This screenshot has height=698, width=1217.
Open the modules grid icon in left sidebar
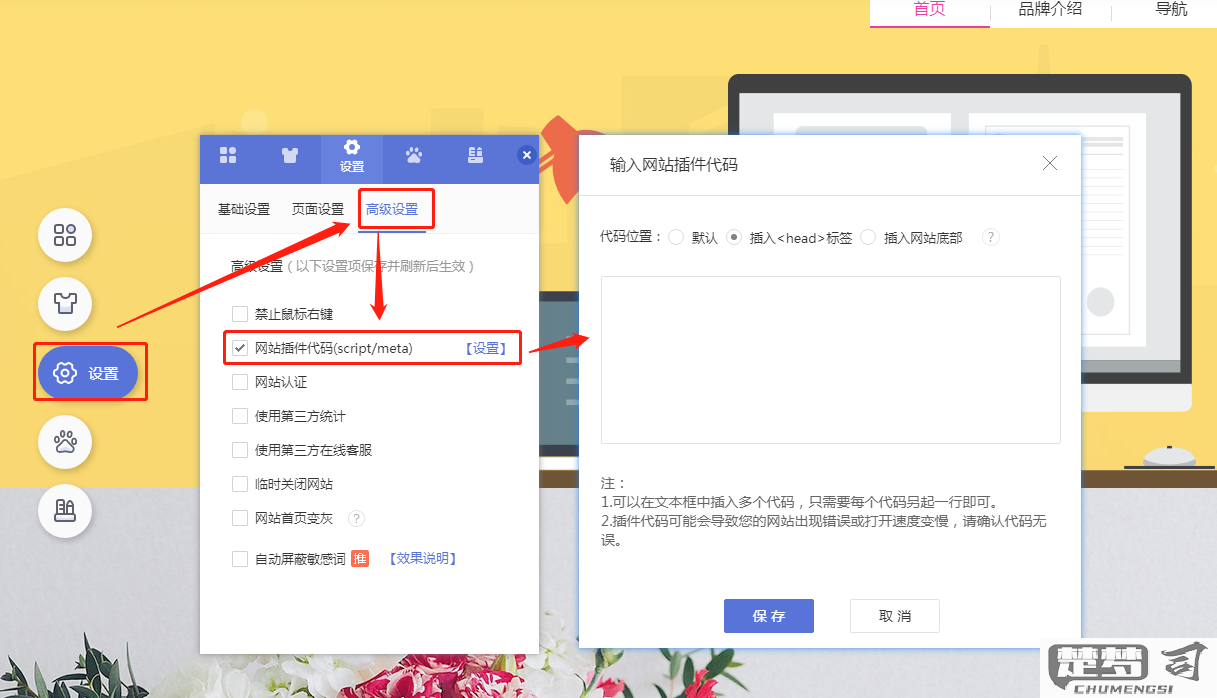pos(65,236)
